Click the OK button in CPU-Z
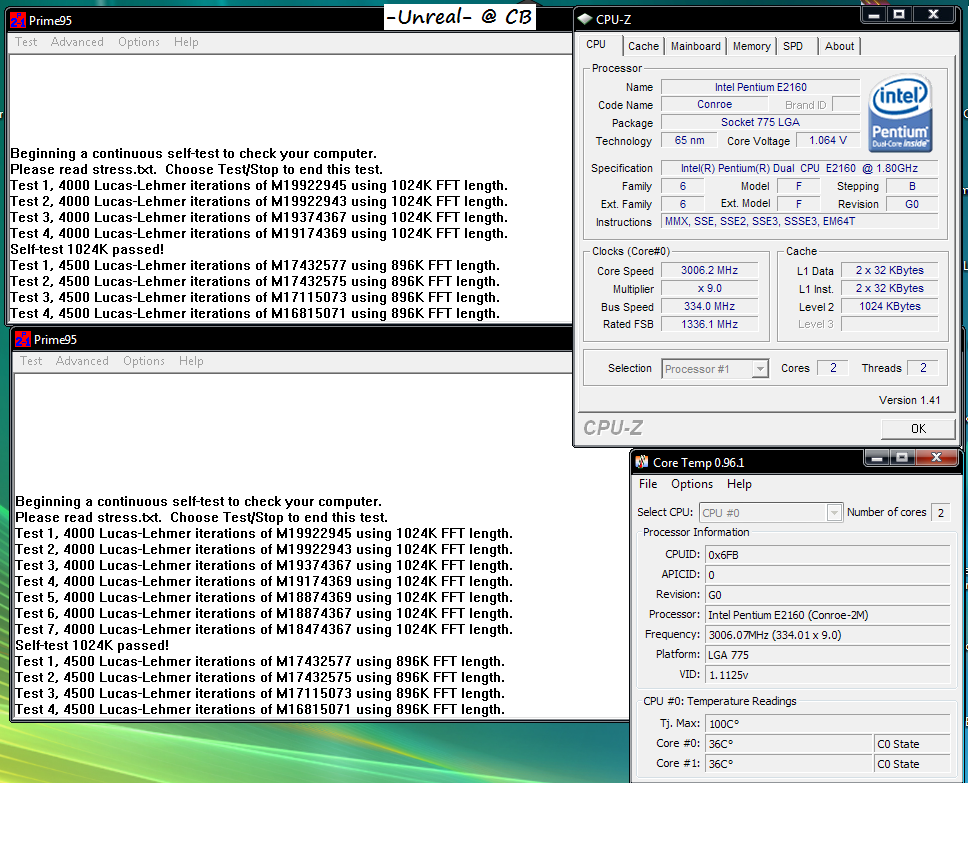Screen dimensions: 969x842 (x=918, y=428)
